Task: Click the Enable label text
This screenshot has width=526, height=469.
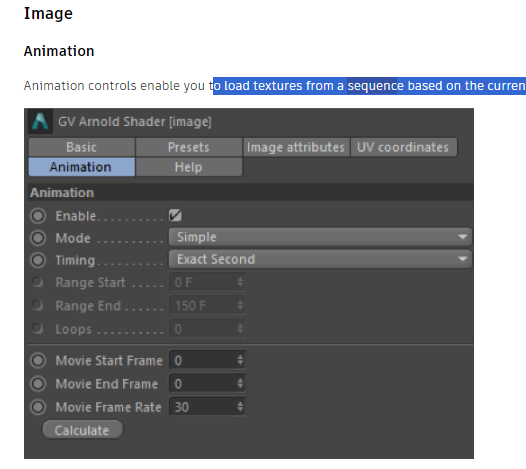Action: pos(76,216)
